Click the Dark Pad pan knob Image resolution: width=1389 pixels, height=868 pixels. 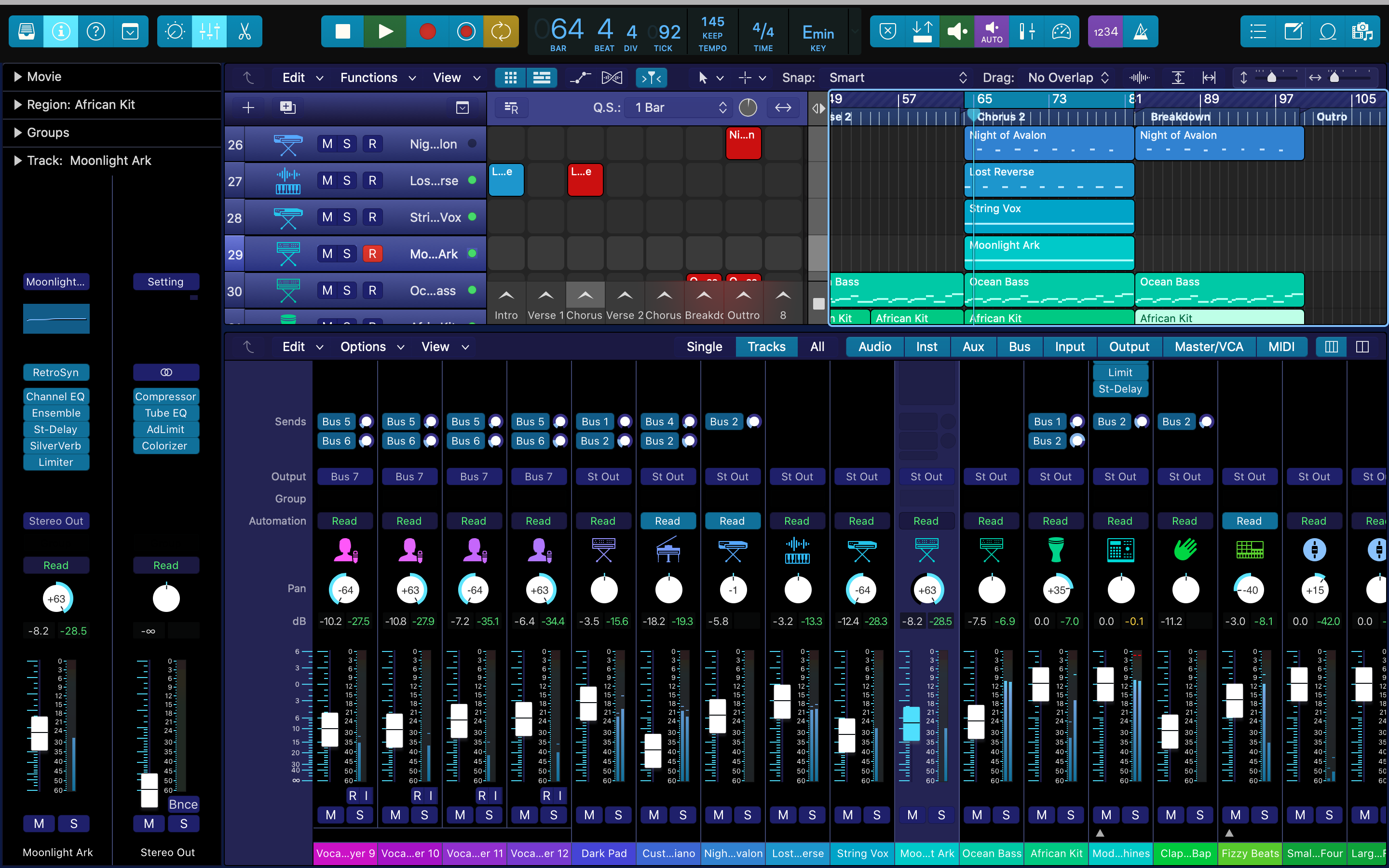click(x=603, y=590)
